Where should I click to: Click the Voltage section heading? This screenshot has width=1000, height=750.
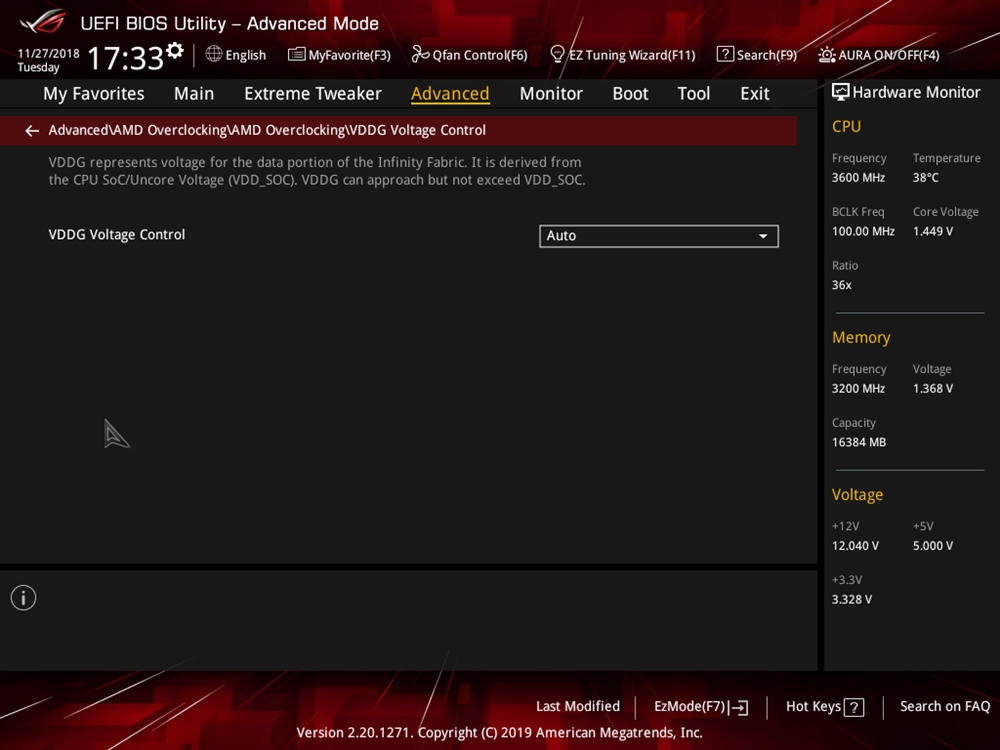(857, 495)
